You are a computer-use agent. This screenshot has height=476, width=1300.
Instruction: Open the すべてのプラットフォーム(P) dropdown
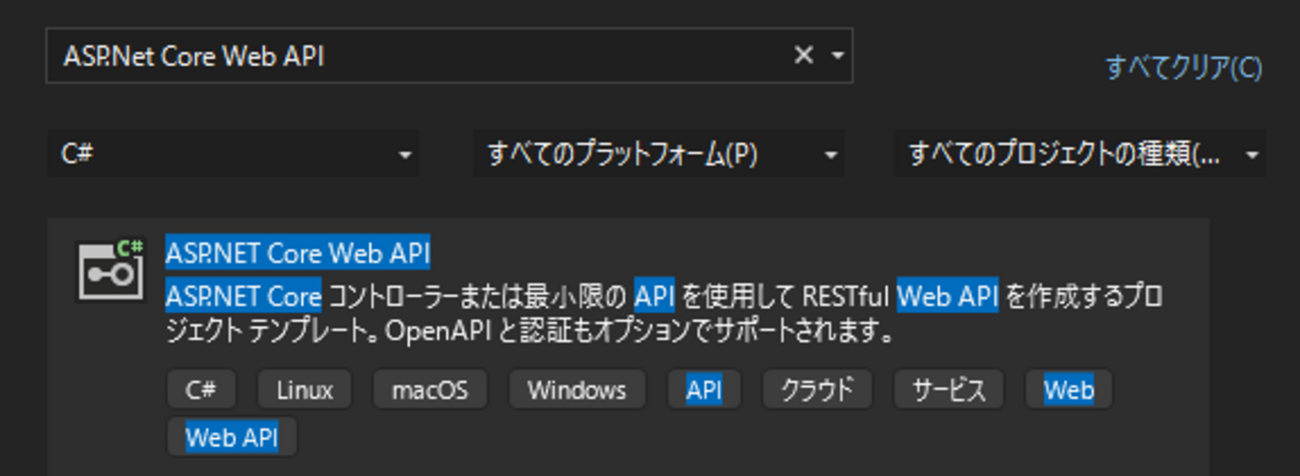[x=658, y=154]
